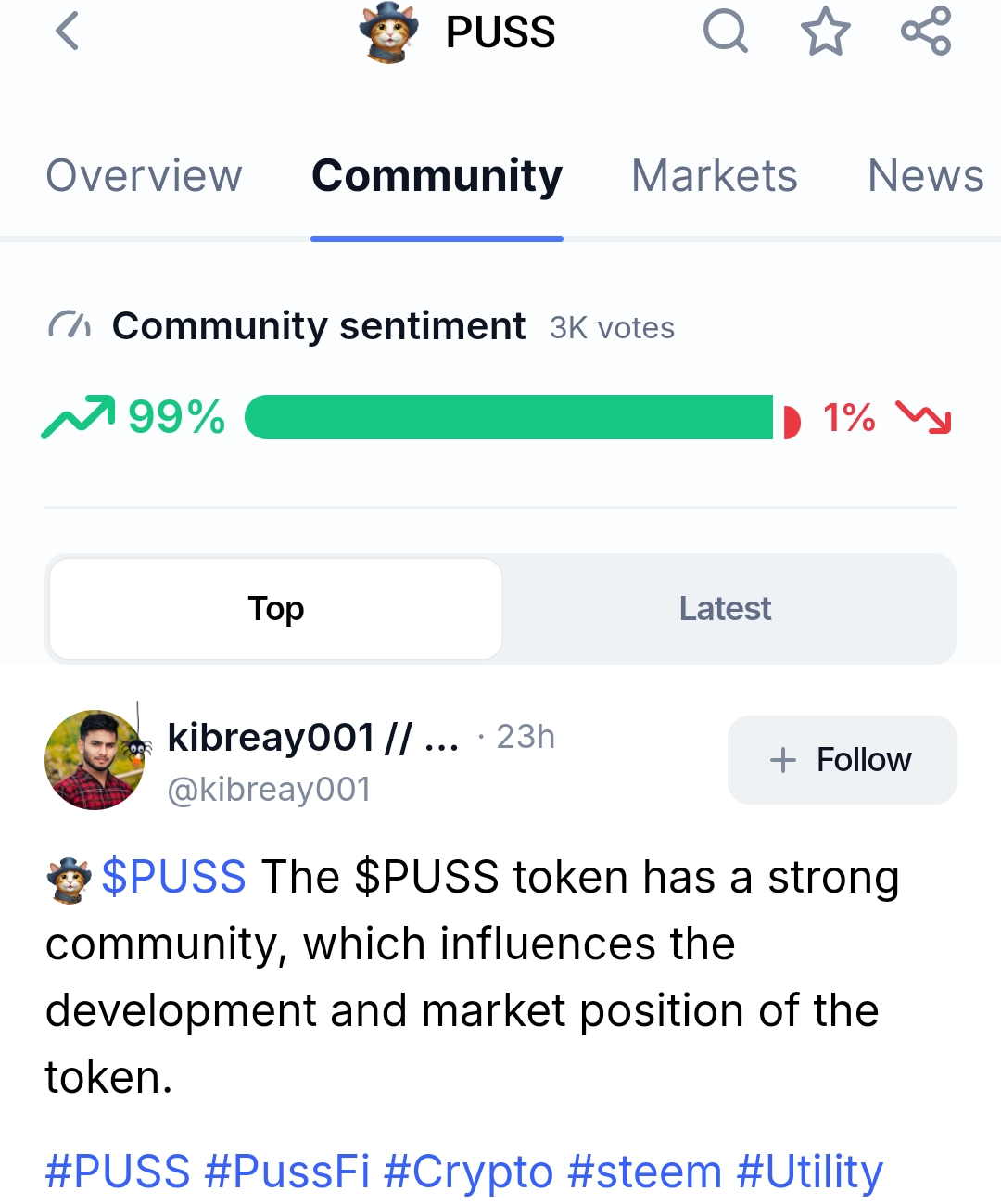
Task: Tap the back arrow icon
Action: (x=68, y=32)
